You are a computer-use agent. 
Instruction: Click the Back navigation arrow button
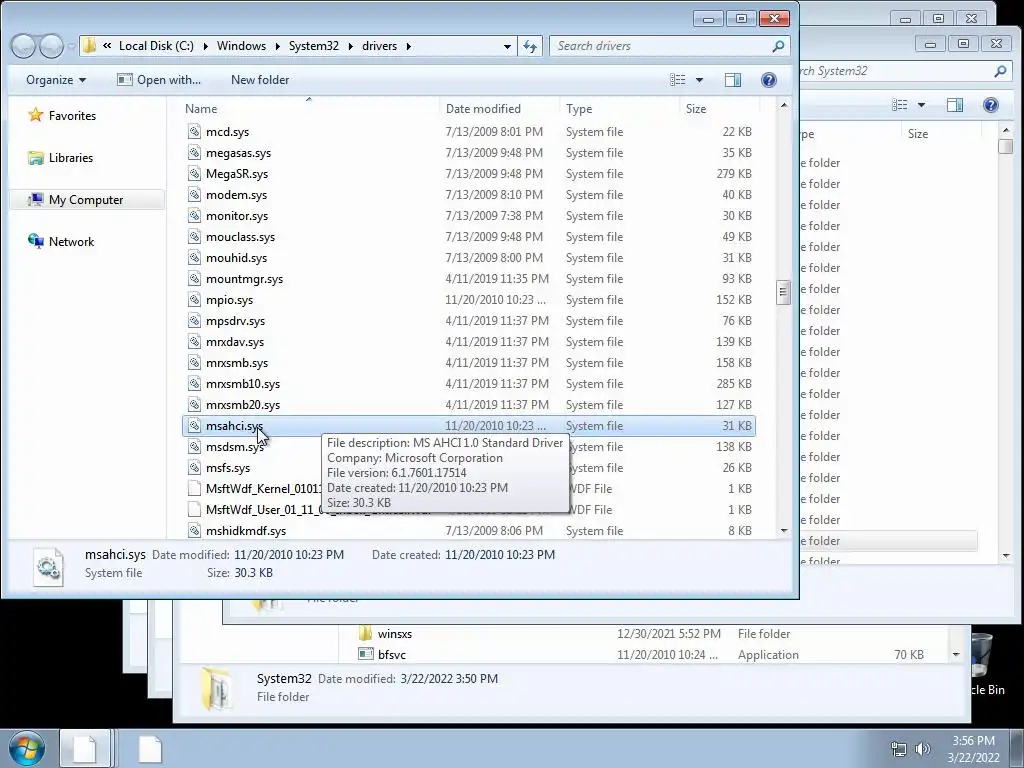pyautogui.click(x=23, y=46)
